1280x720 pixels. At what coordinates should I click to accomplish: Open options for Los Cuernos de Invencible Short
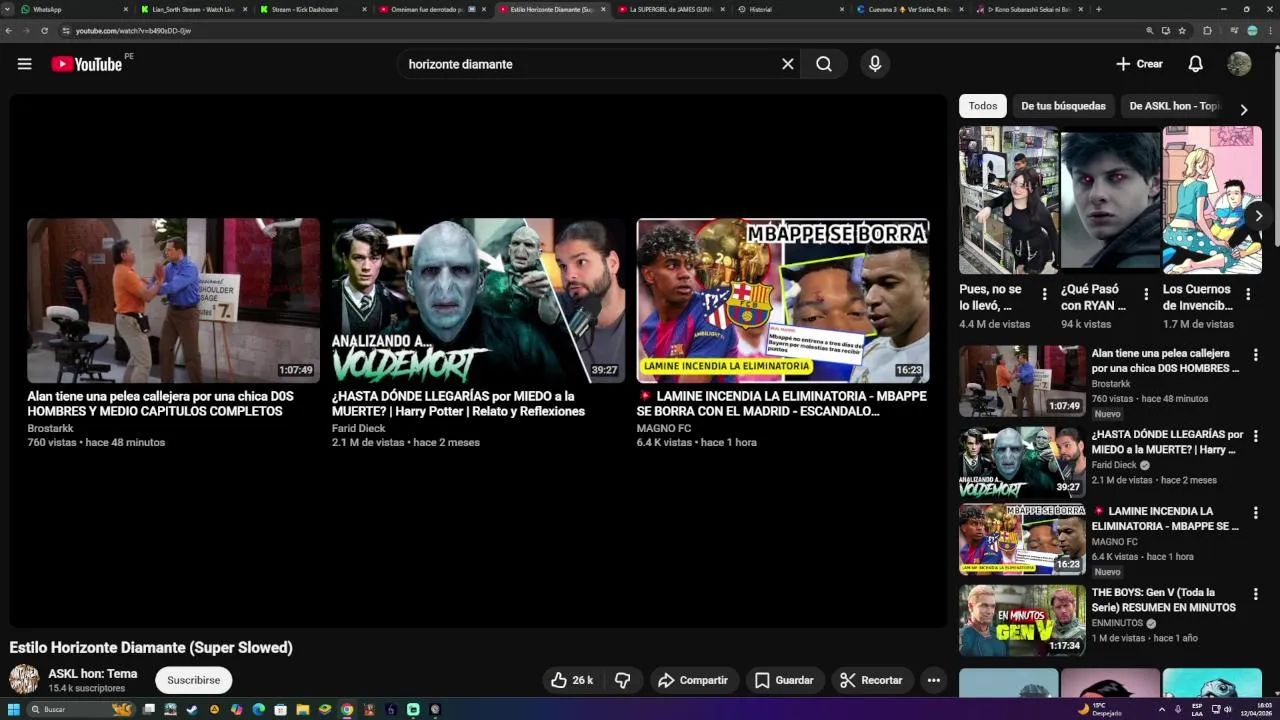point(1248,294)
